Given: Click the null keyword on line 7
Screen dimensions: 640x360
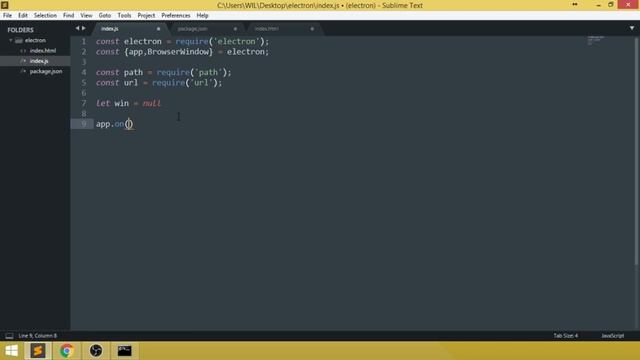Looking at the screenshot, I should tap(152, 103).
